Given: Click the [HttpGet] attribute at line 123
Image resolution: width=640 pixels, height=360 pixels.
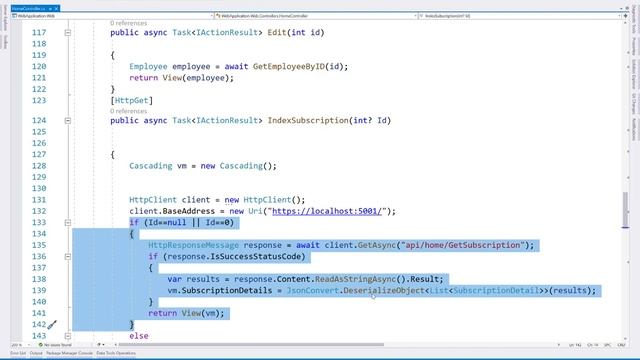Looking at the screenshot, I should 131,101.
